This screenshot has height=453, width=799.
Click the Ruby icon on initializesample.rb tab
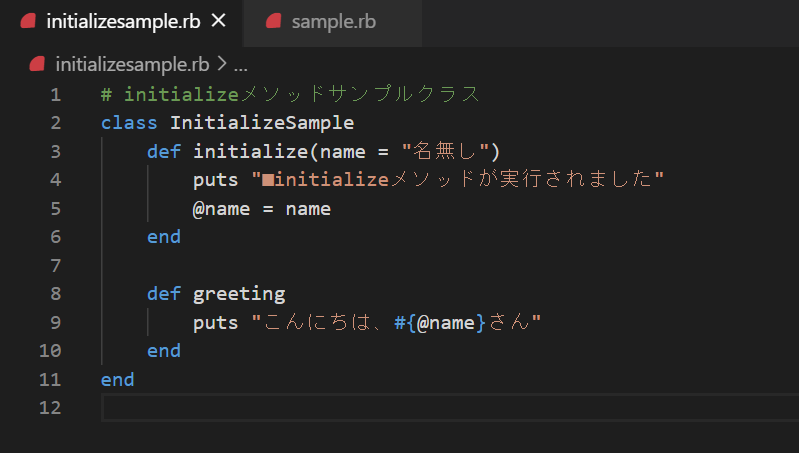tap(28, 21)
